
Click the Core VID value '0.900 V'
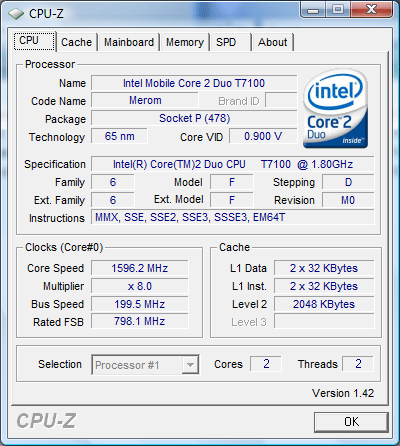(263, 136)
